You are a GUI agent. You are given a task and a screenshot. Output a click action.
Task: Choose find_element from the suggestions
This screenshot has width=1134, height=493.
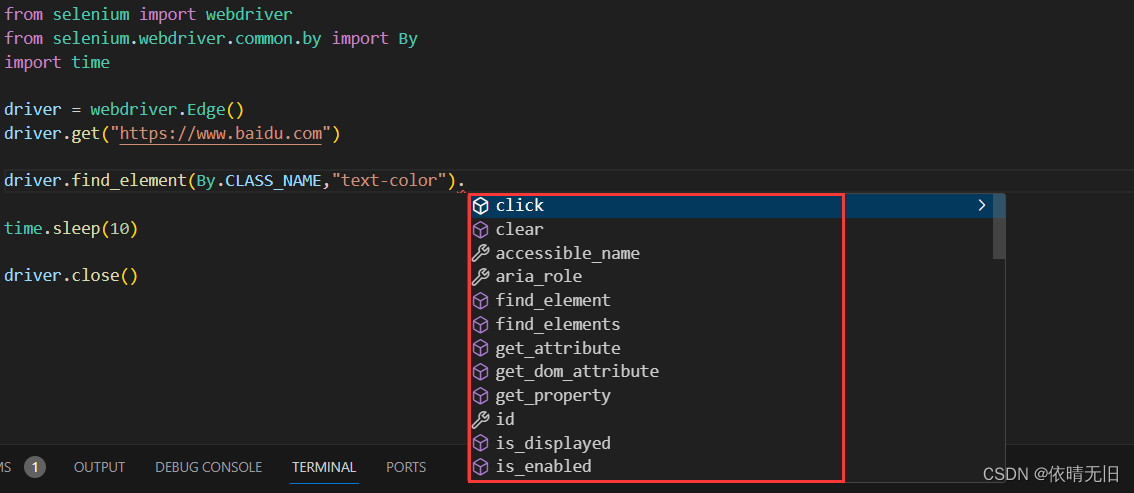coord(731,301)
